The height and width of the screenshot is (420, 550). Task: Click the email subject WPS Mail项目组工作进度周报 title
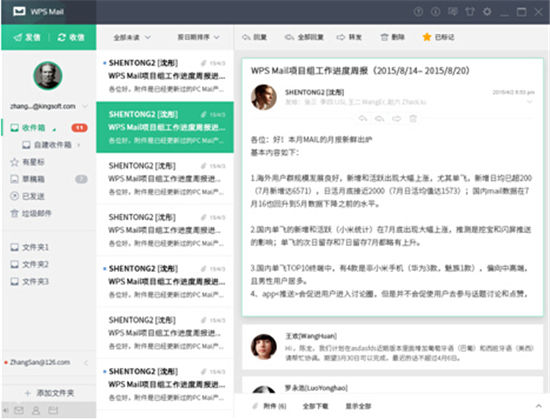[360, 71]
